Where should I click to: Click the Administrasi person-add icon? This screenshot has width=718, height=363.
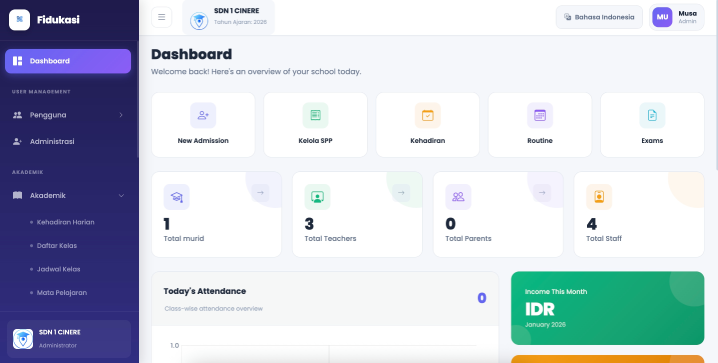click(17, 141)
